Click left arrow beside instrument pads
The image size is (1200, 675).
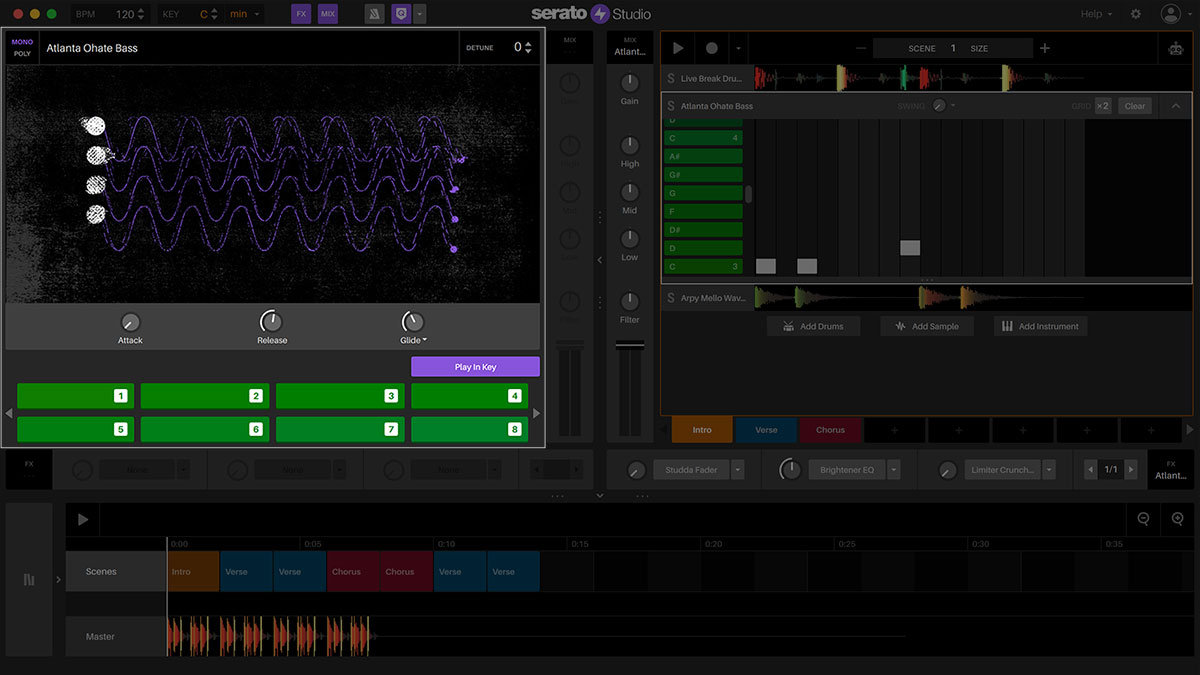tap(9, 413)
